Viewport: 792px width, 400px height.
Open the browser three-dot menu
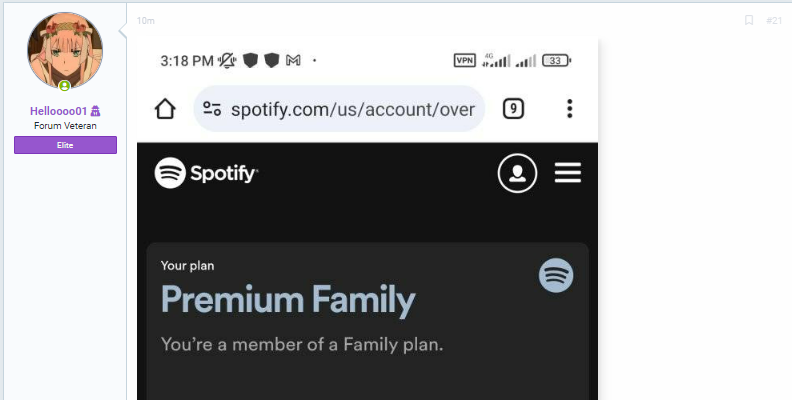tap(569, 109)
